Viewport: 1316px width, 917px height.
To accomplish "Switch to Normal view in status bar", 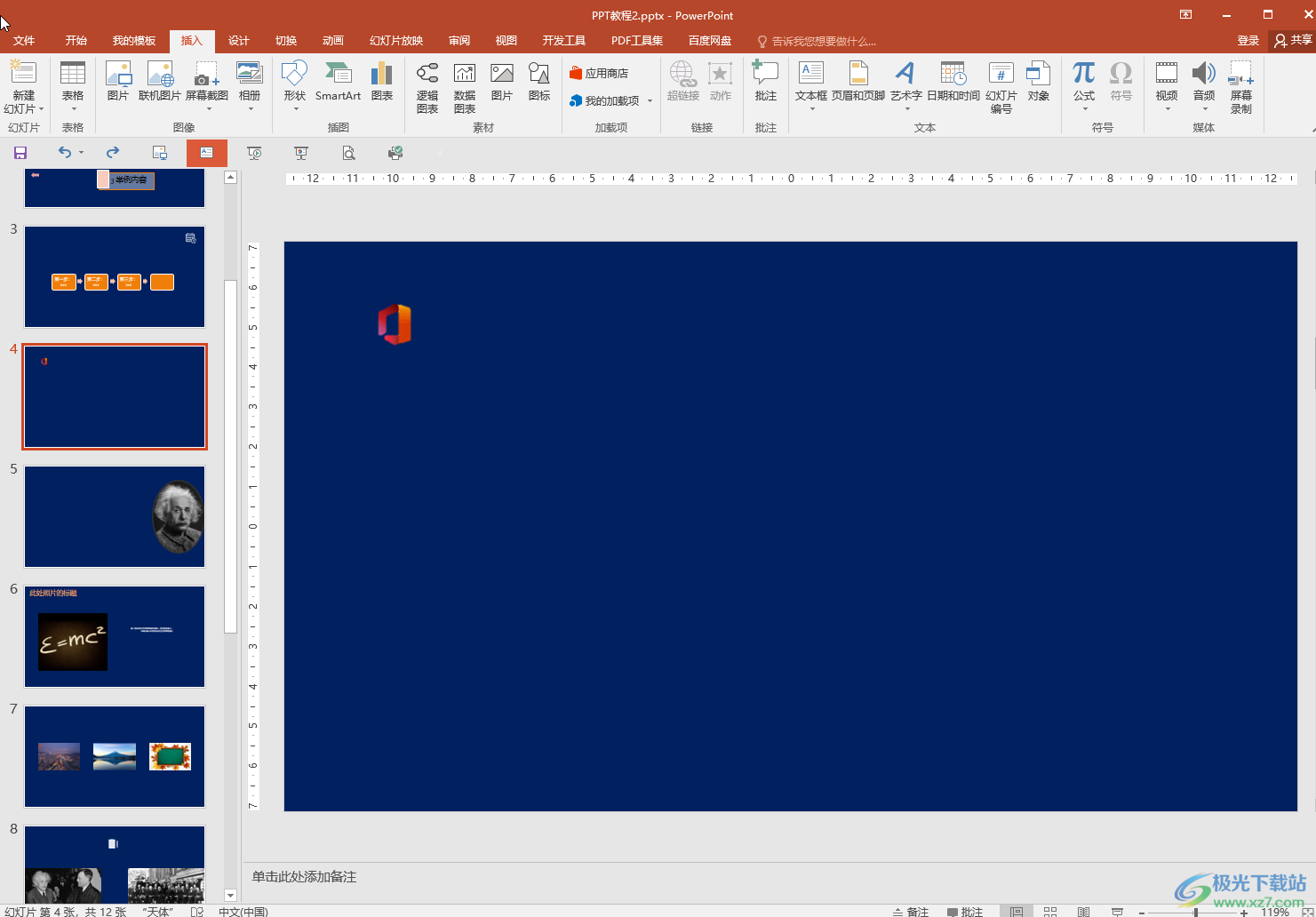I will [1017, 912].
